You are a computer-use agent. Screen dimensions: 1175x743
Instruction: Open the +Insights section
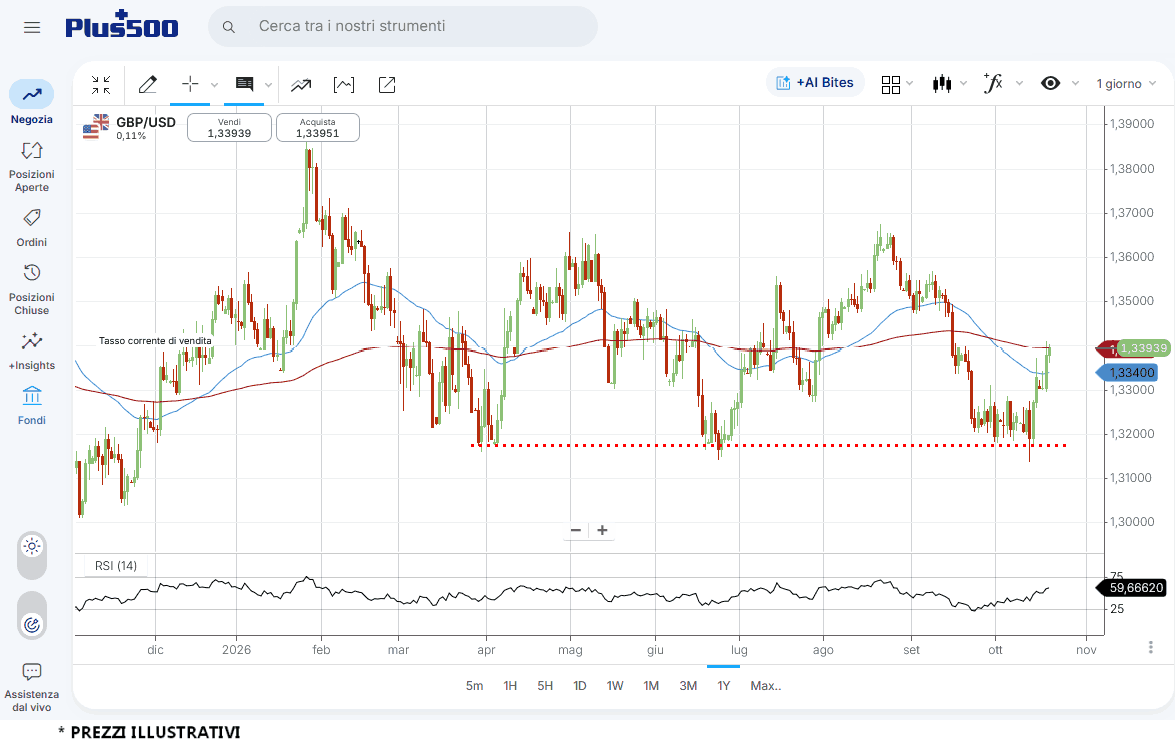coord(31,351)
